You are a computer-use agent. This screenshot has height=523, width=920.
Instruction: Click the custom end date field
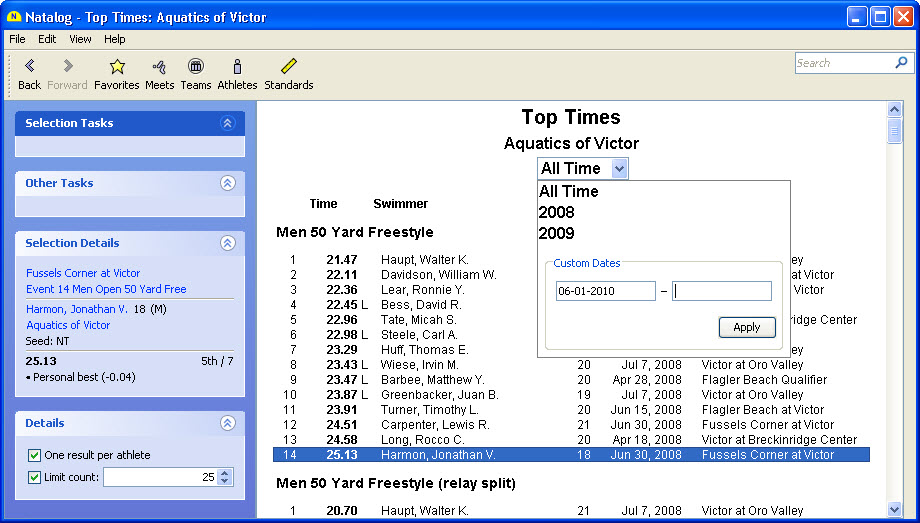tap(722, 291)
